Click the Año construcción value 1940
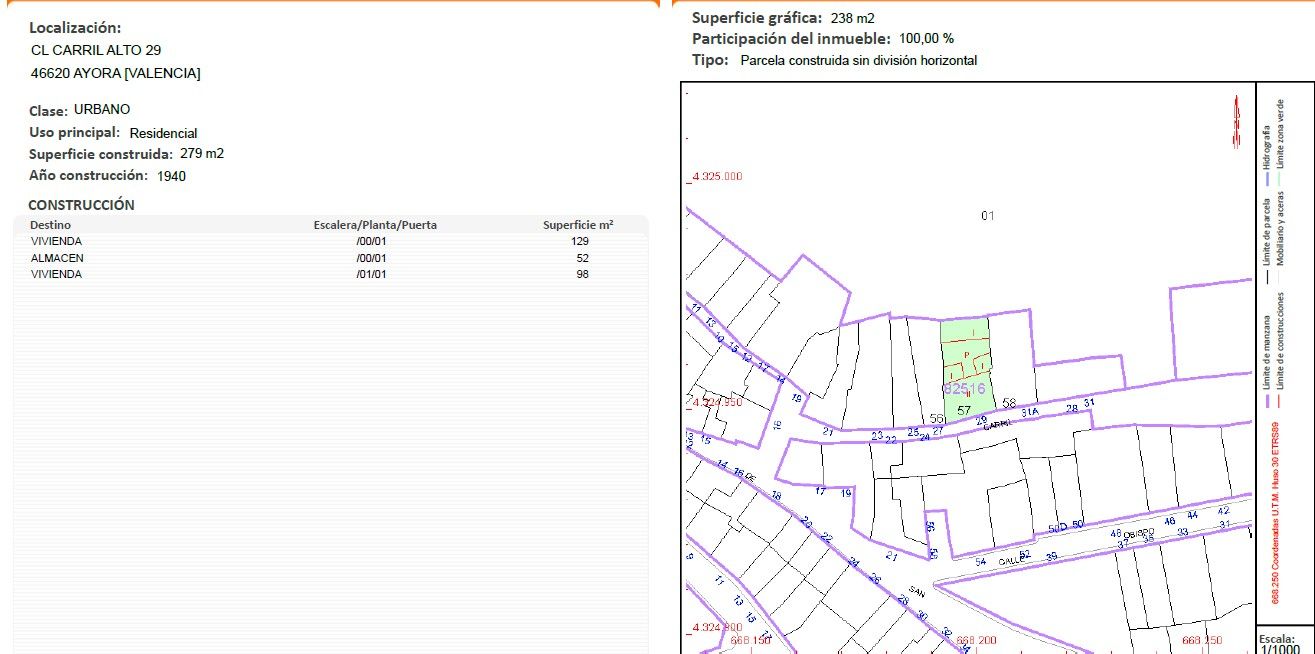Screen dimensions: 1315x654 pos(171,176)
